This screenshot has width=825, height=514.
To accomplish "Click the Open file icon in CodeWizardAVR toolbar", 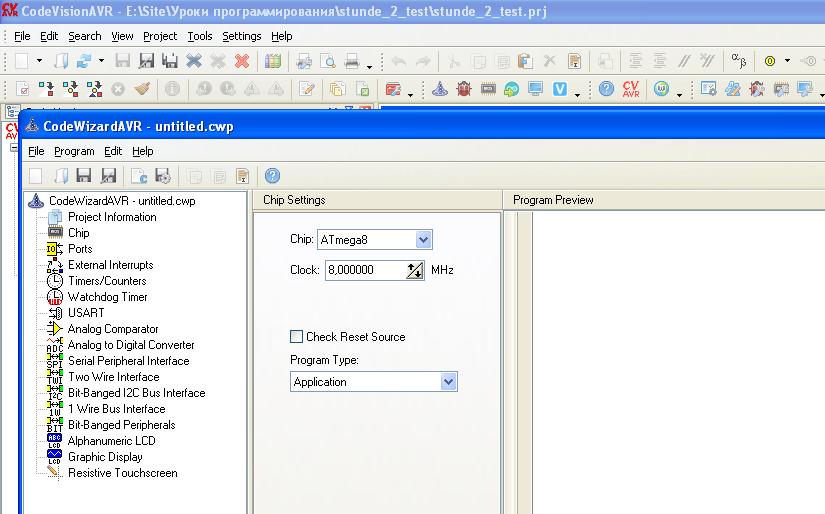I will 61,176.
